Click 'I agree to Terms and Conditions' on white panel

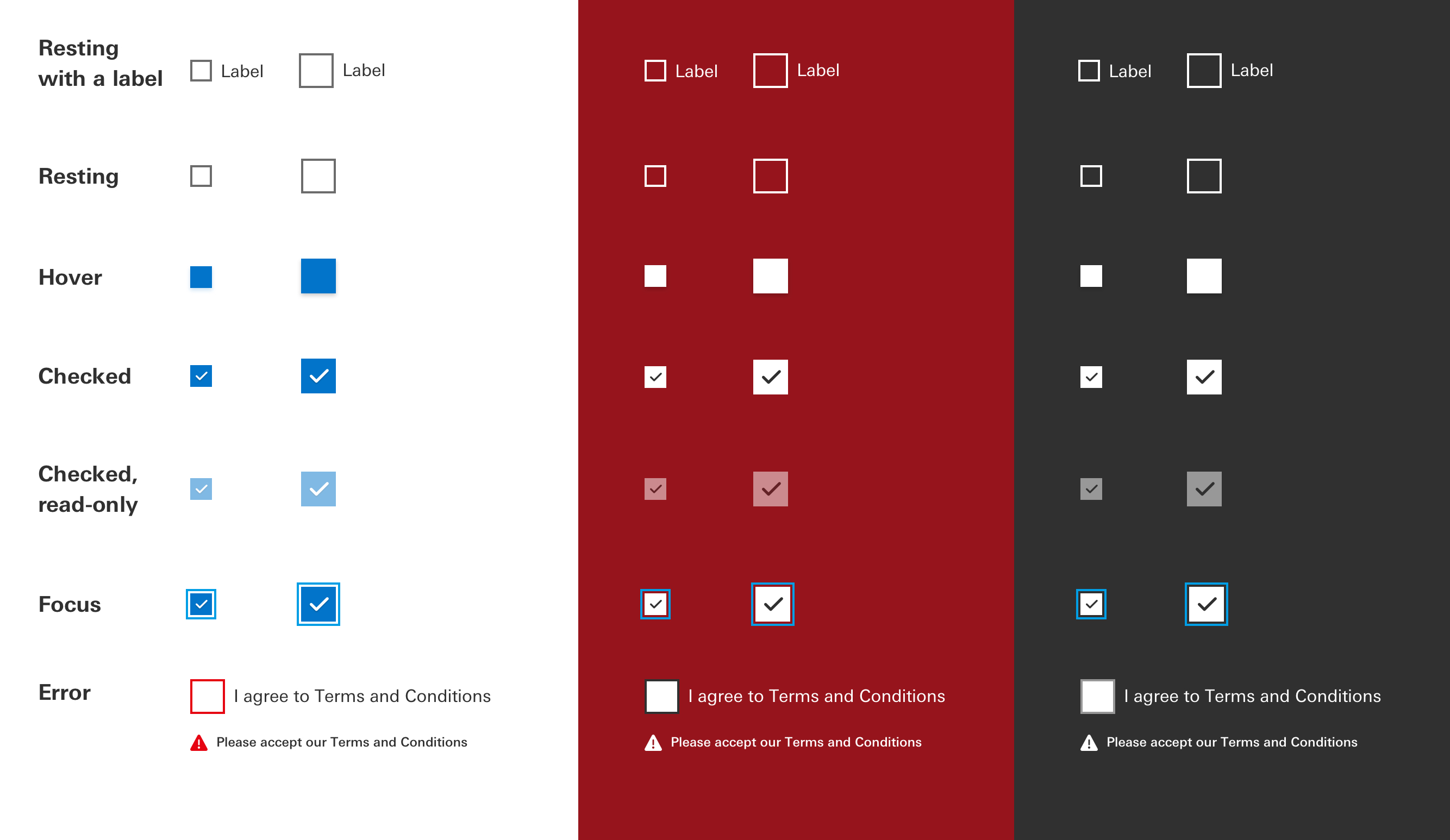362,696
